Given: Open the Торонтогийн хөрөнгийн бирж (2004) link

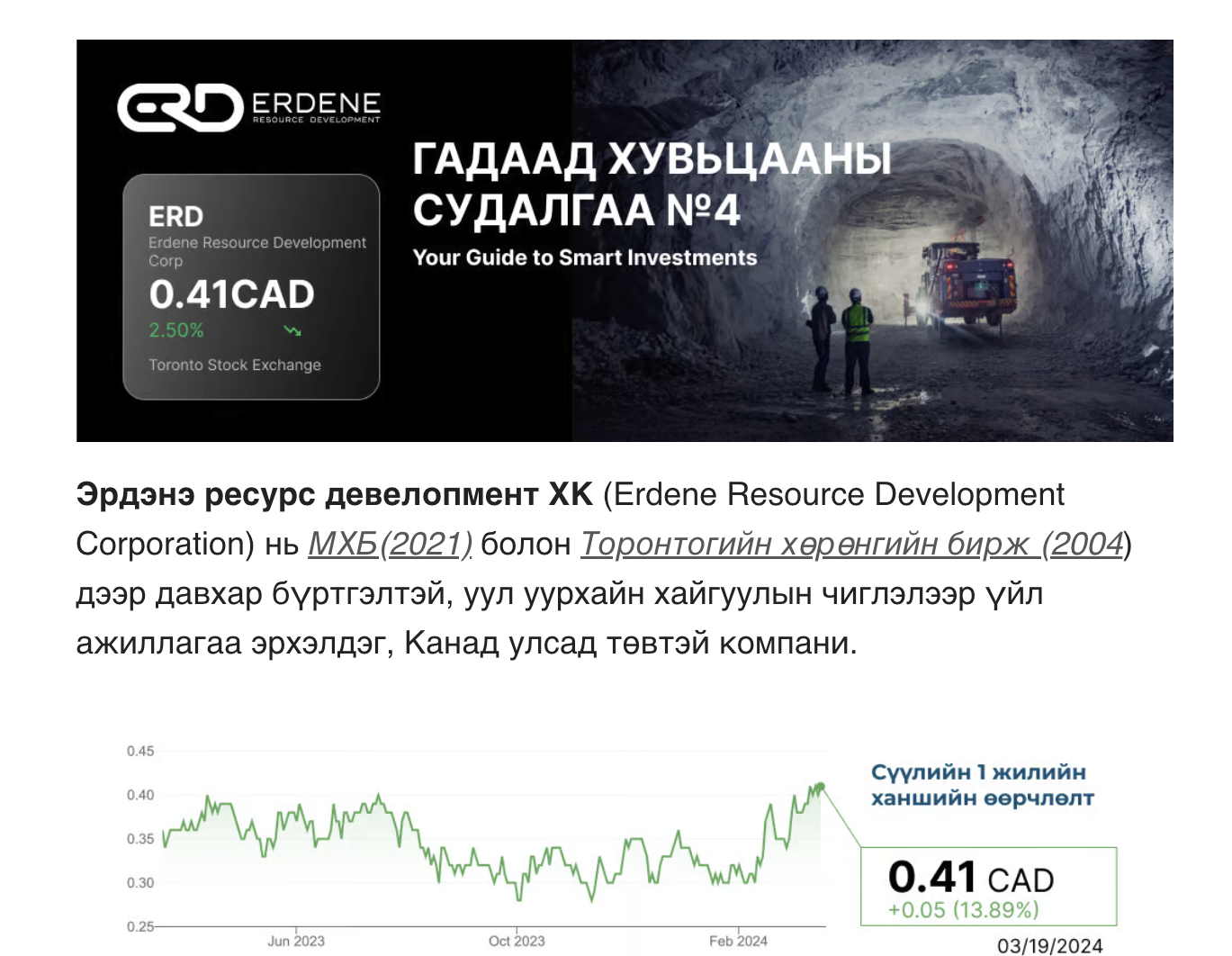Looking at the screenshot, I should (x=852, y=545).
